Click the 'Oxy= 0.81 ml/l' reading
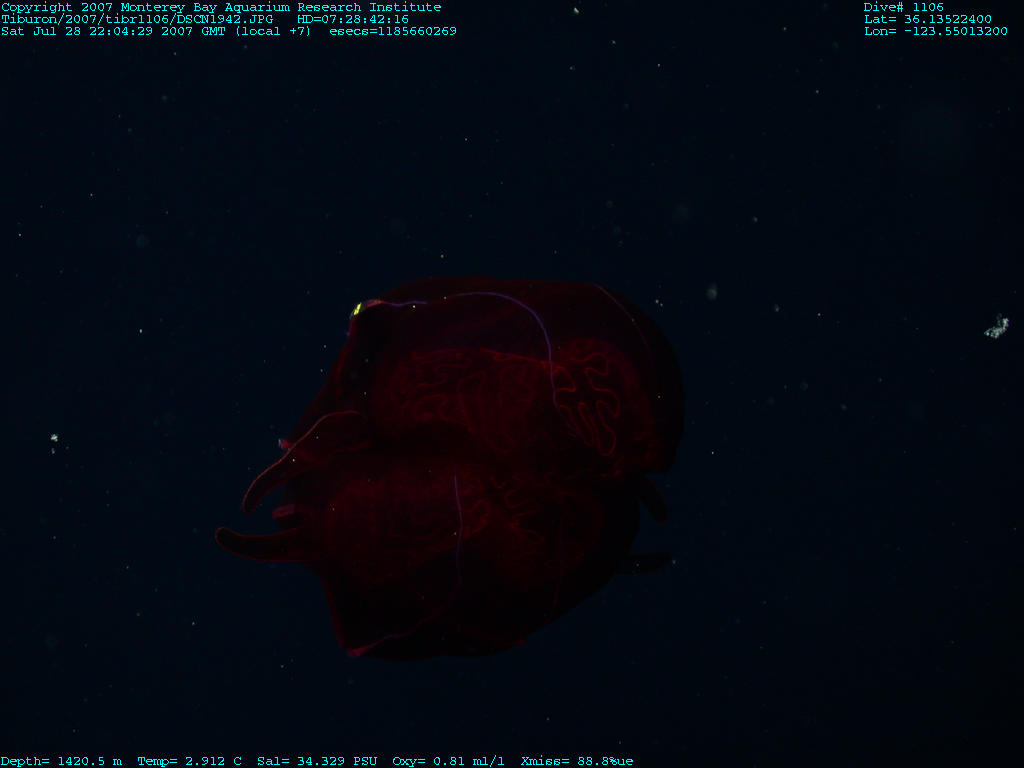The image size is (1024, 768). click(x=448, y=761)
